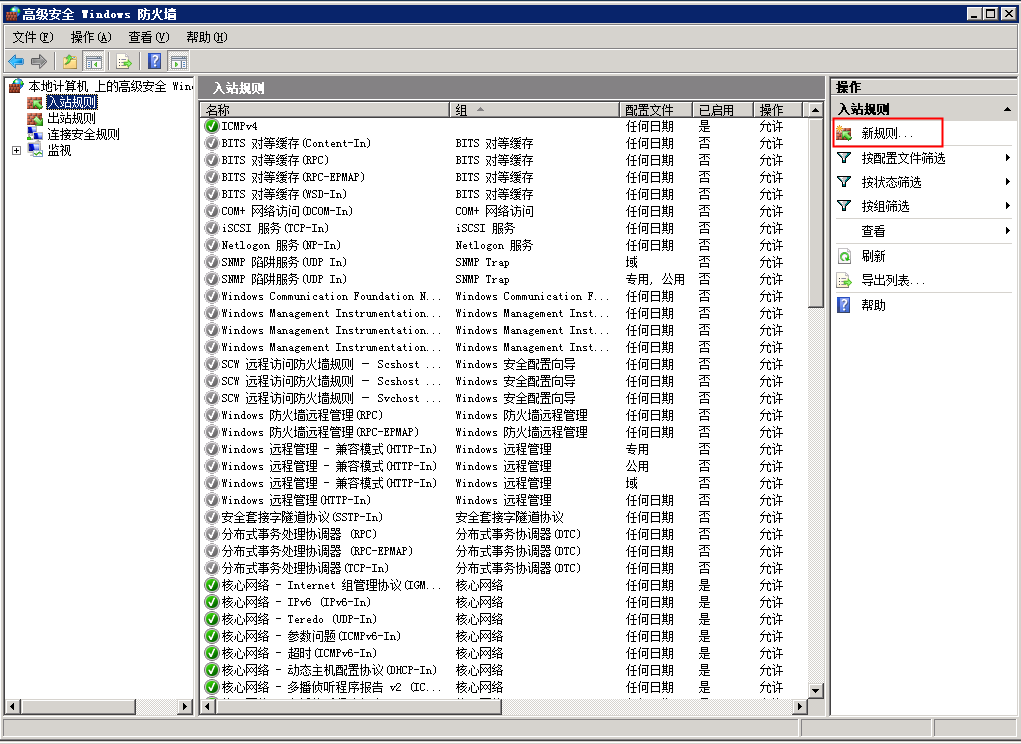Open the 查看(V) menu in menu bar

coord(149,37)
